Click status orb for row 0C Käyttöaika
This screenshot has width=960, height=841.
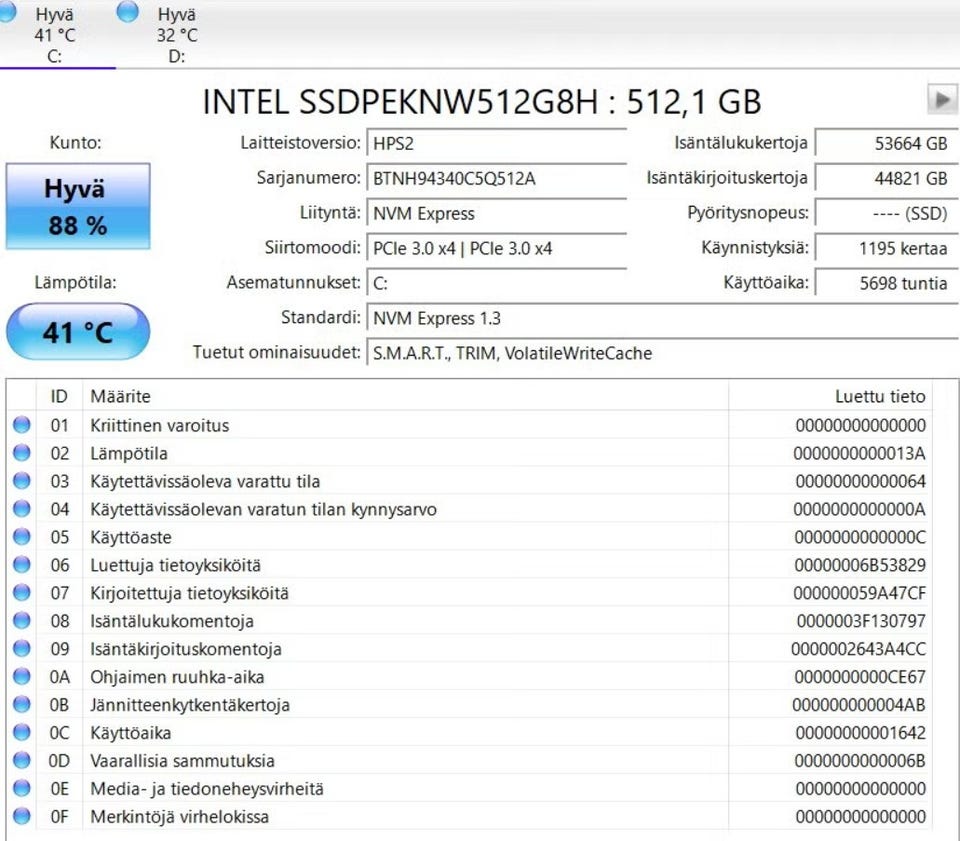coord(21,733)
